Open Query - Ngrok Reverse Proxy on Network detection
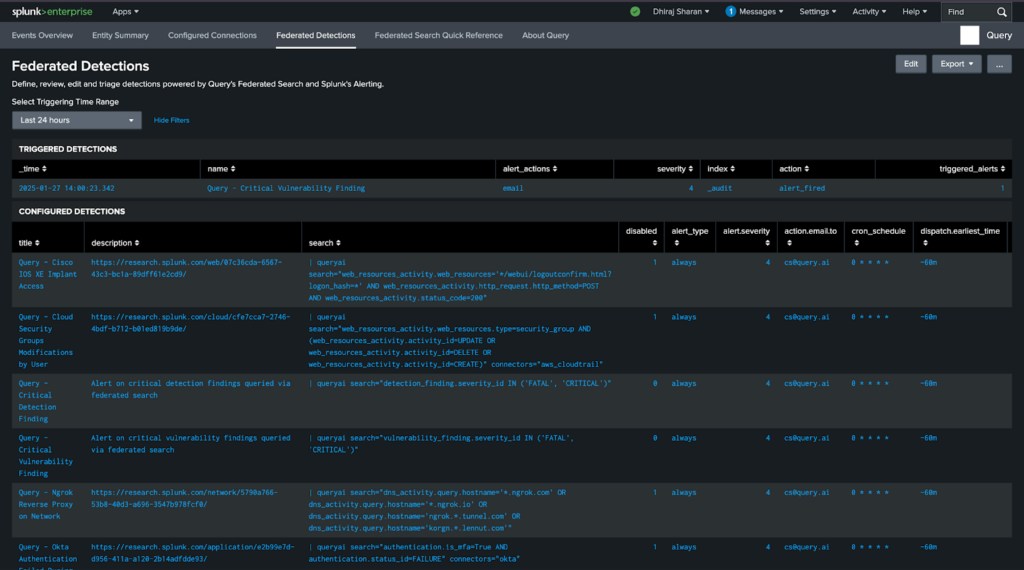This screenshot has width=1024, height=570. click(46, 504)
